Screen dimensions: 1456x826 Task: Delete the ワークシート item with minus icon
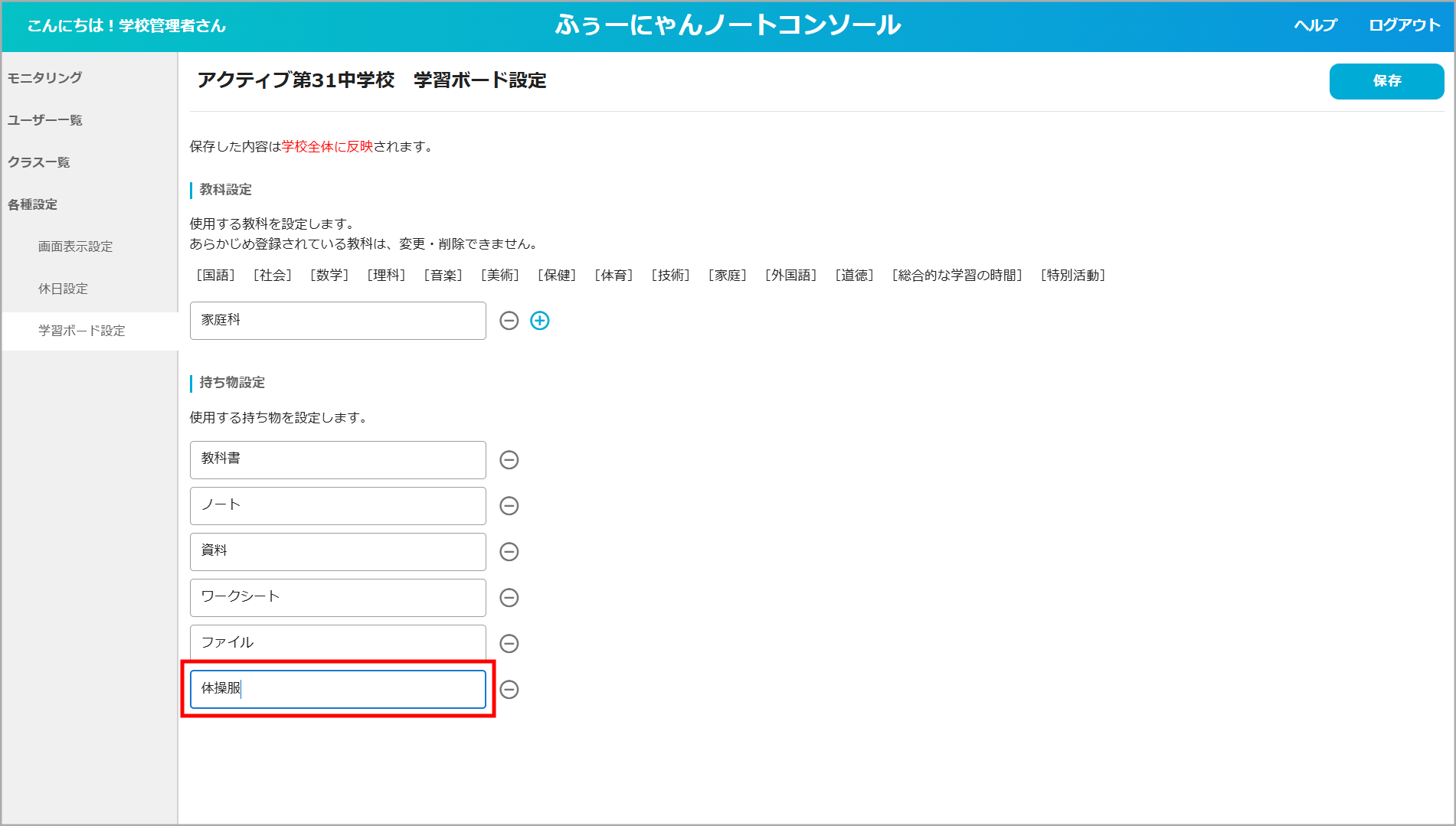(x=509, y=598)
